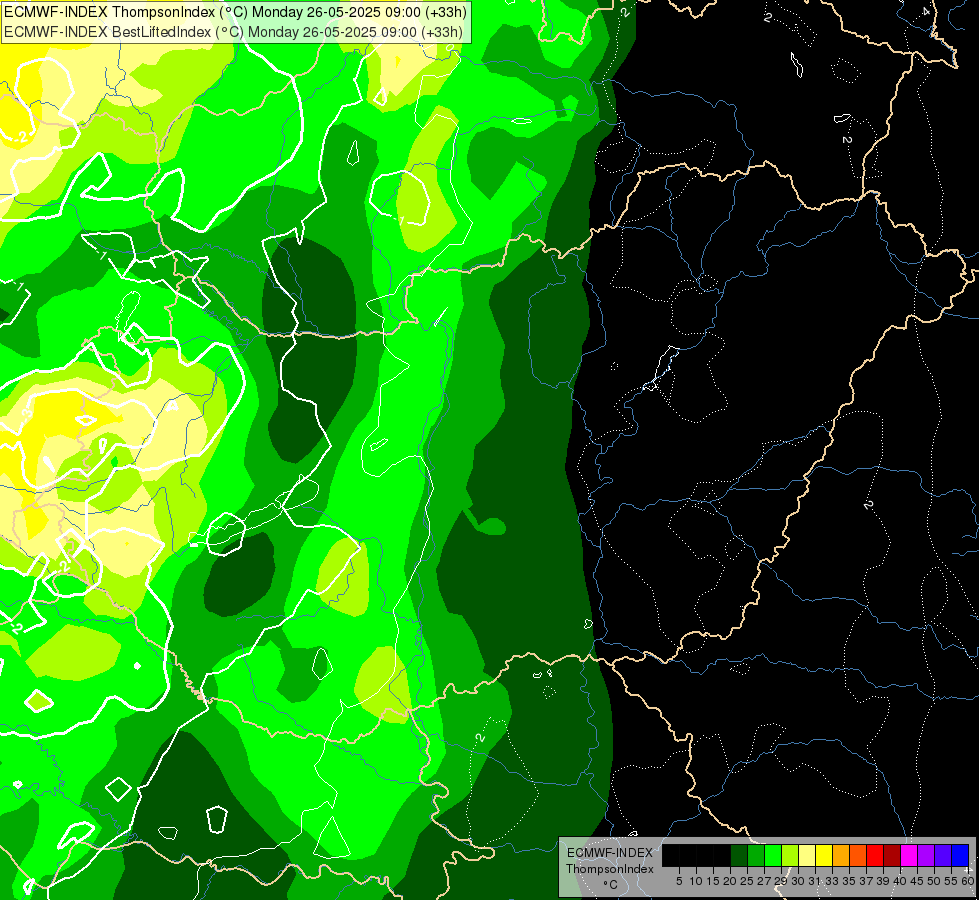The height and width of the screenshot is (900, 979).
Task: Click the legend tick value 20
Action: click(x=730, y=881)
